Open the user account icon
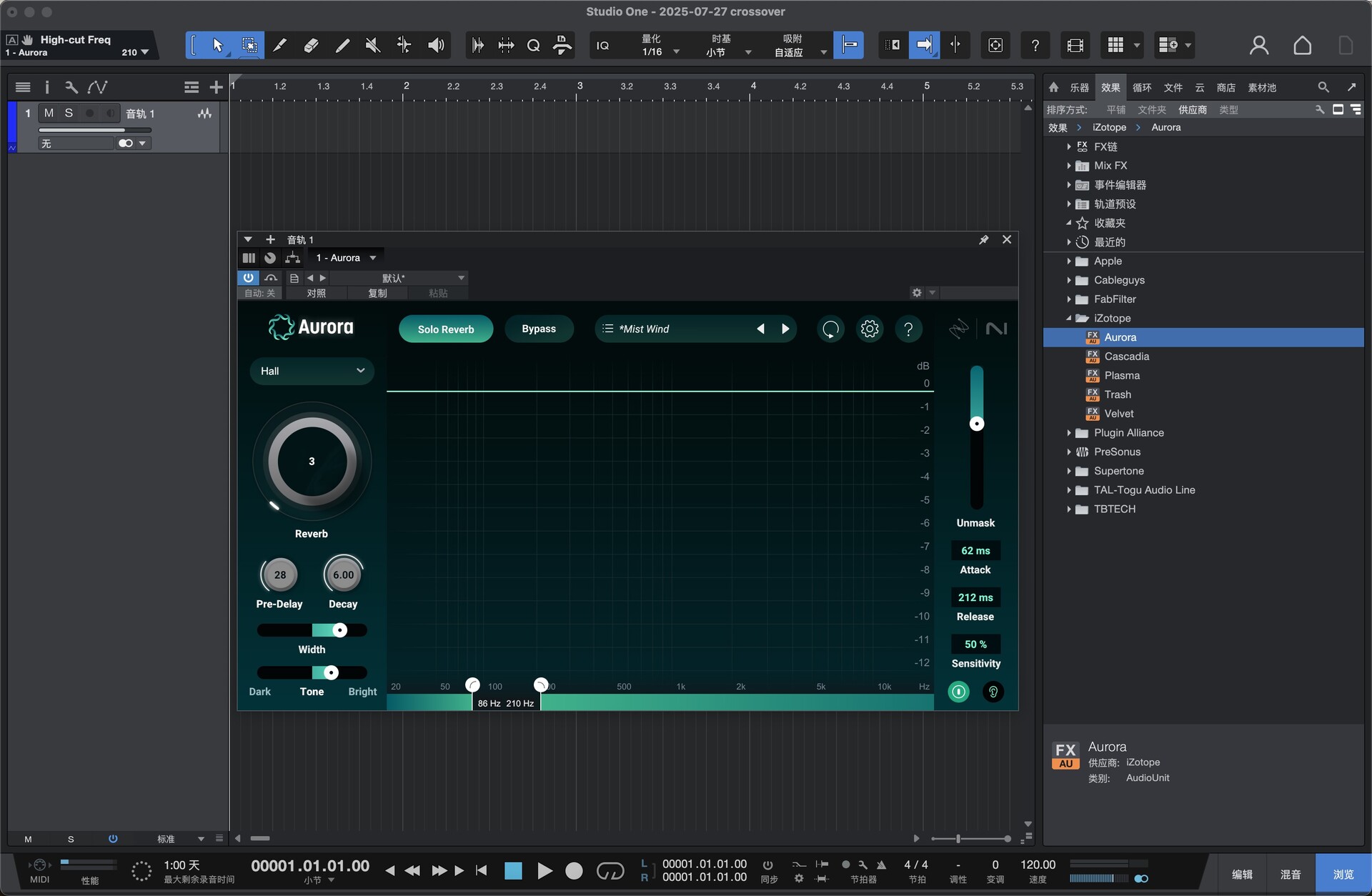The width and height of the screenshot is (1372, 896). [x=1259, y=46]
